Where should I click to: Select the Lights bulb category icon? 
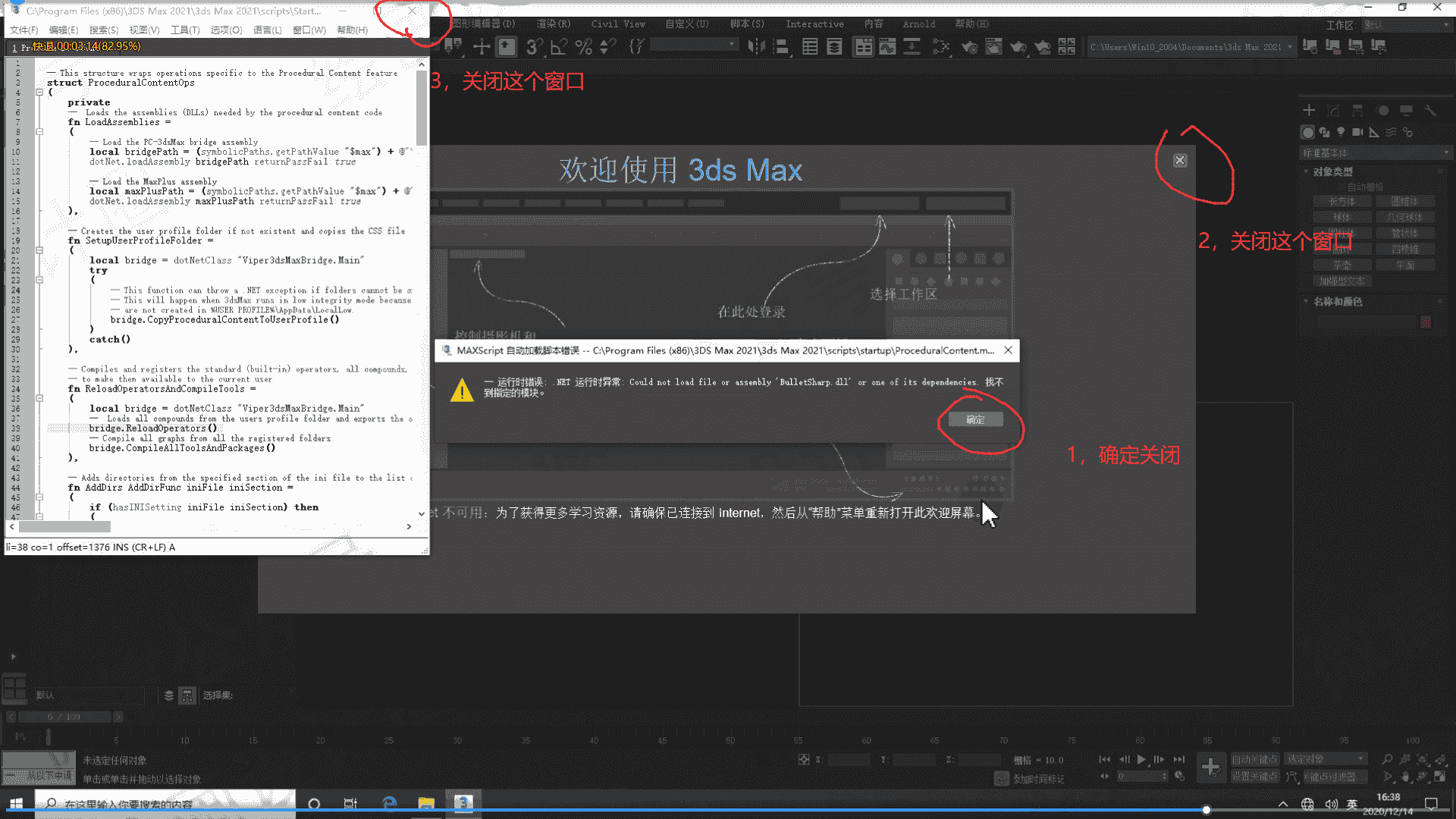(1341, 132)
